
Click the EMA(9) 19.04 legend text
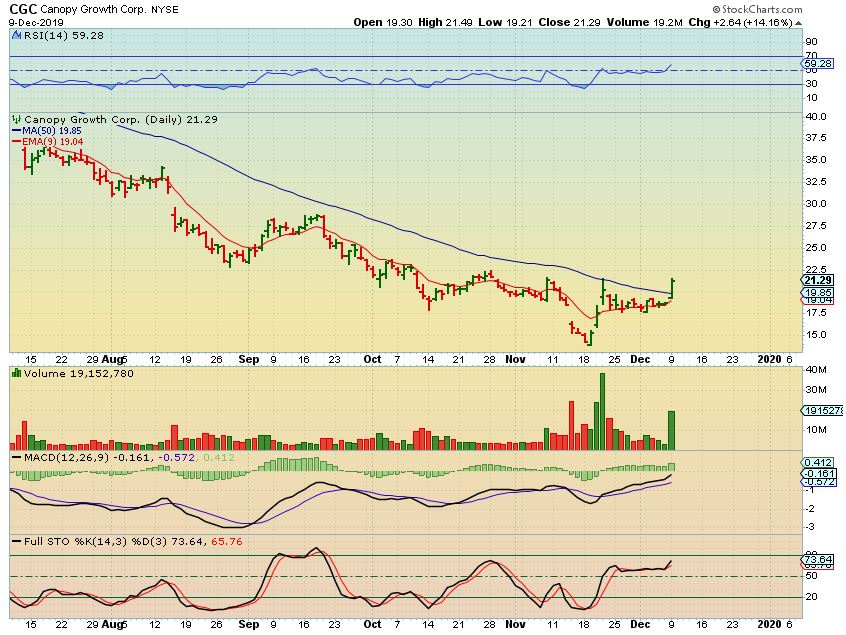click(x=52, y=141)
